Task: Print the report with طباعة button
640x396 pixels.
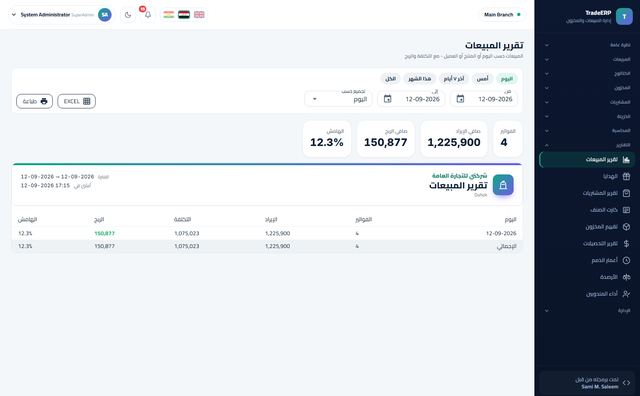Action: tap(35, 101)
